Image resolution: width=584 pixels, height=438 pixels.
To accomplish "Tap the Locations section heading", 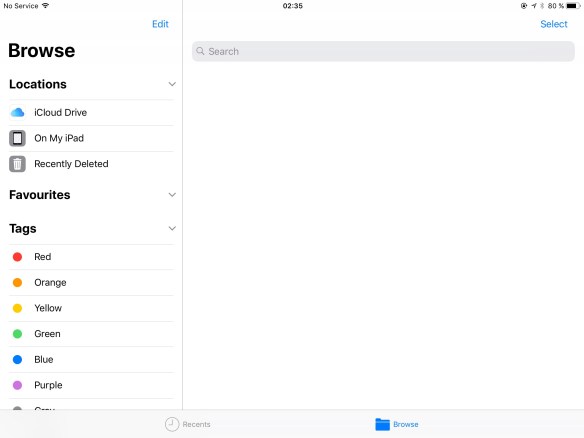I will (x=38, y=84).
